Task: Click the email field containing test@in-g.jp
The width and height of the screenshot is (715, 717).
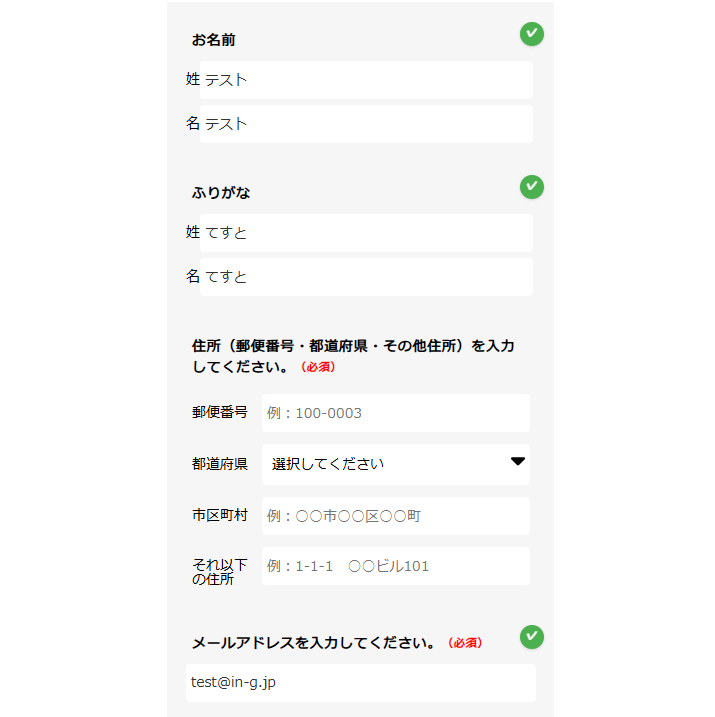Action: click(x=360, y=683)
